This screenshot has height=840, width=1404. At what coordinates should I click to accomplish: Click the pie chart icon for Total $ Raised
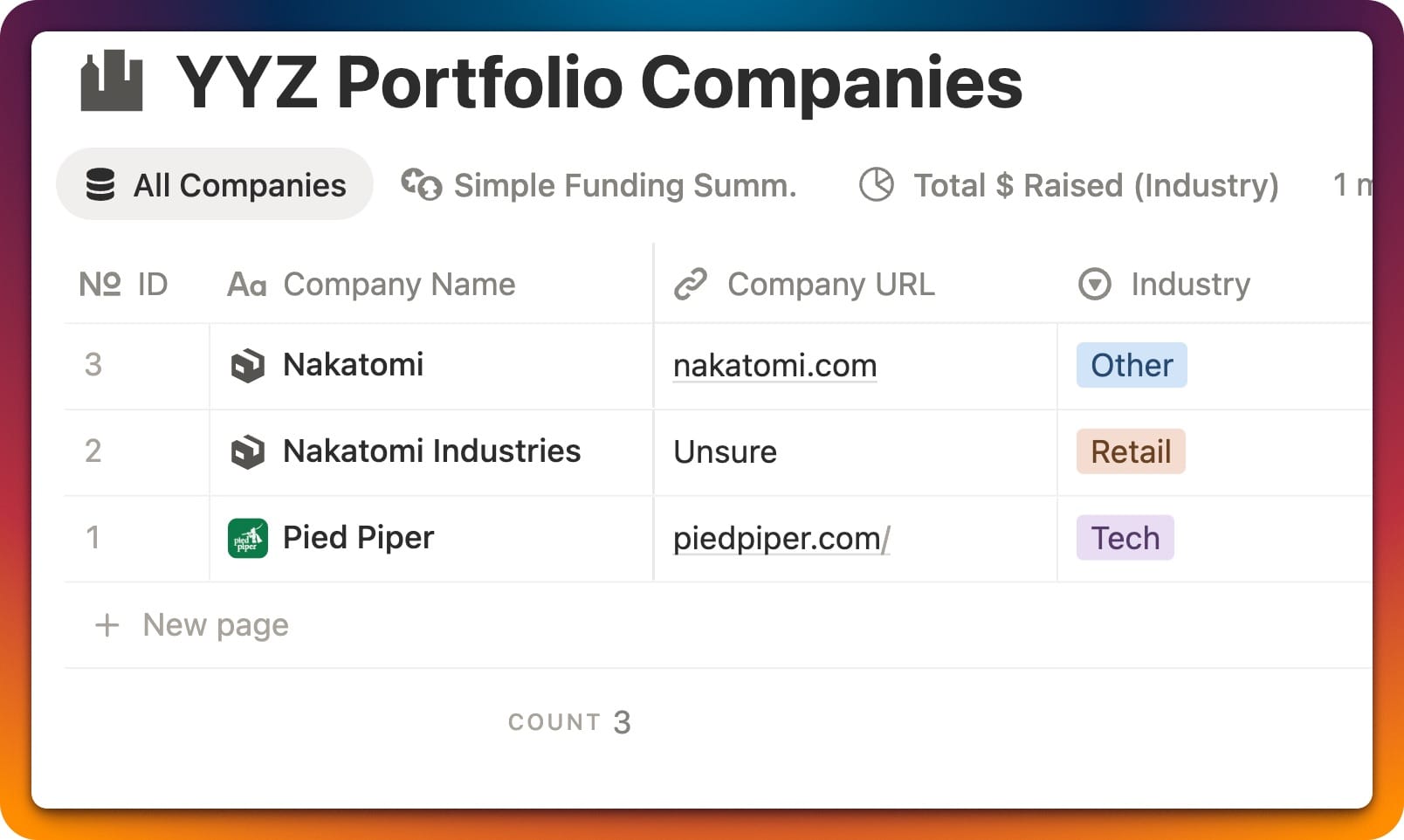[x=877, y=184]
